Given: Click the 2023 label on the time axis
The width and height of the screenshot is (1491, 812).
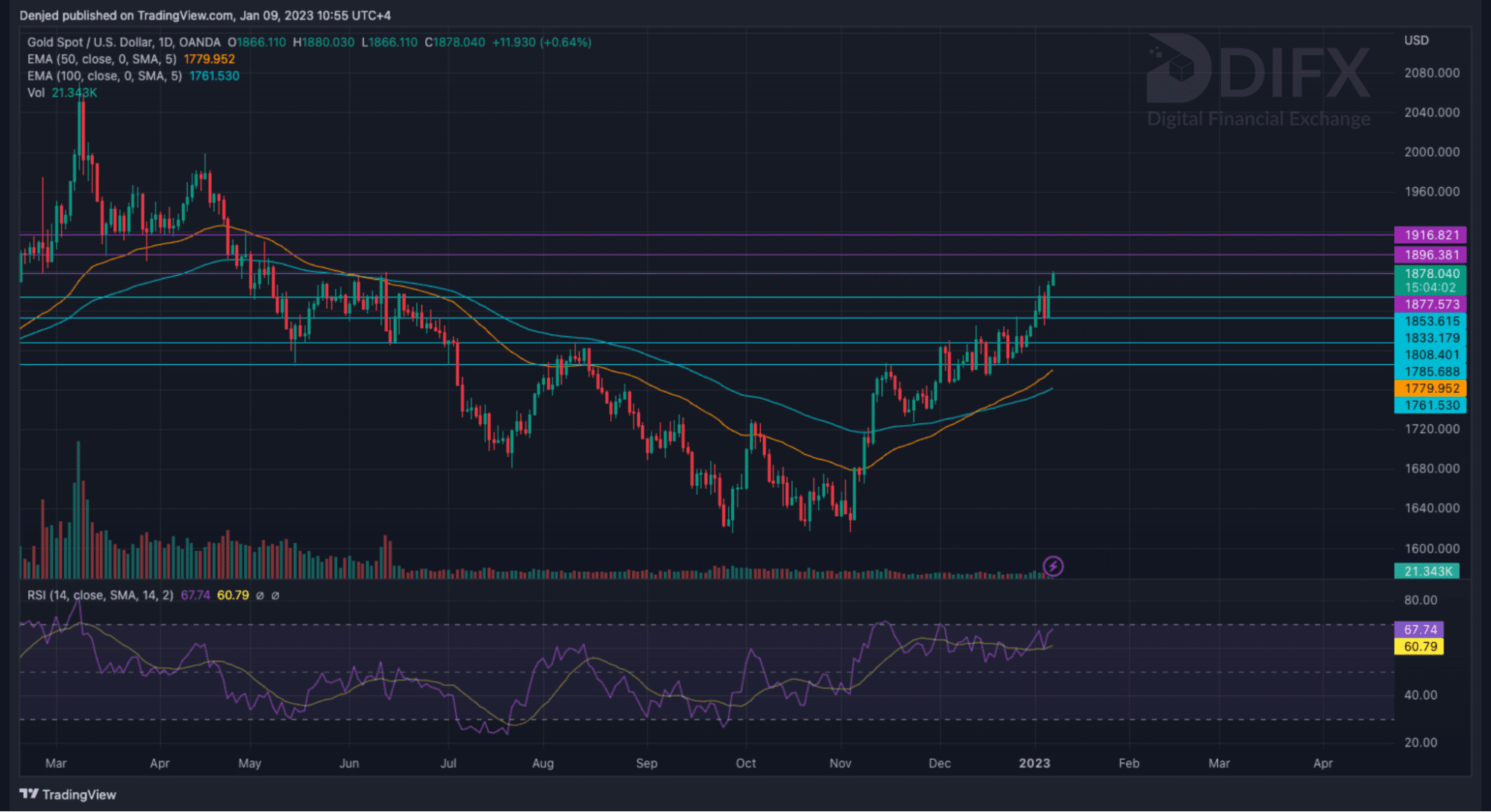Looking at the screenshot, I should pyautogui.click(x=1034, y=764).
